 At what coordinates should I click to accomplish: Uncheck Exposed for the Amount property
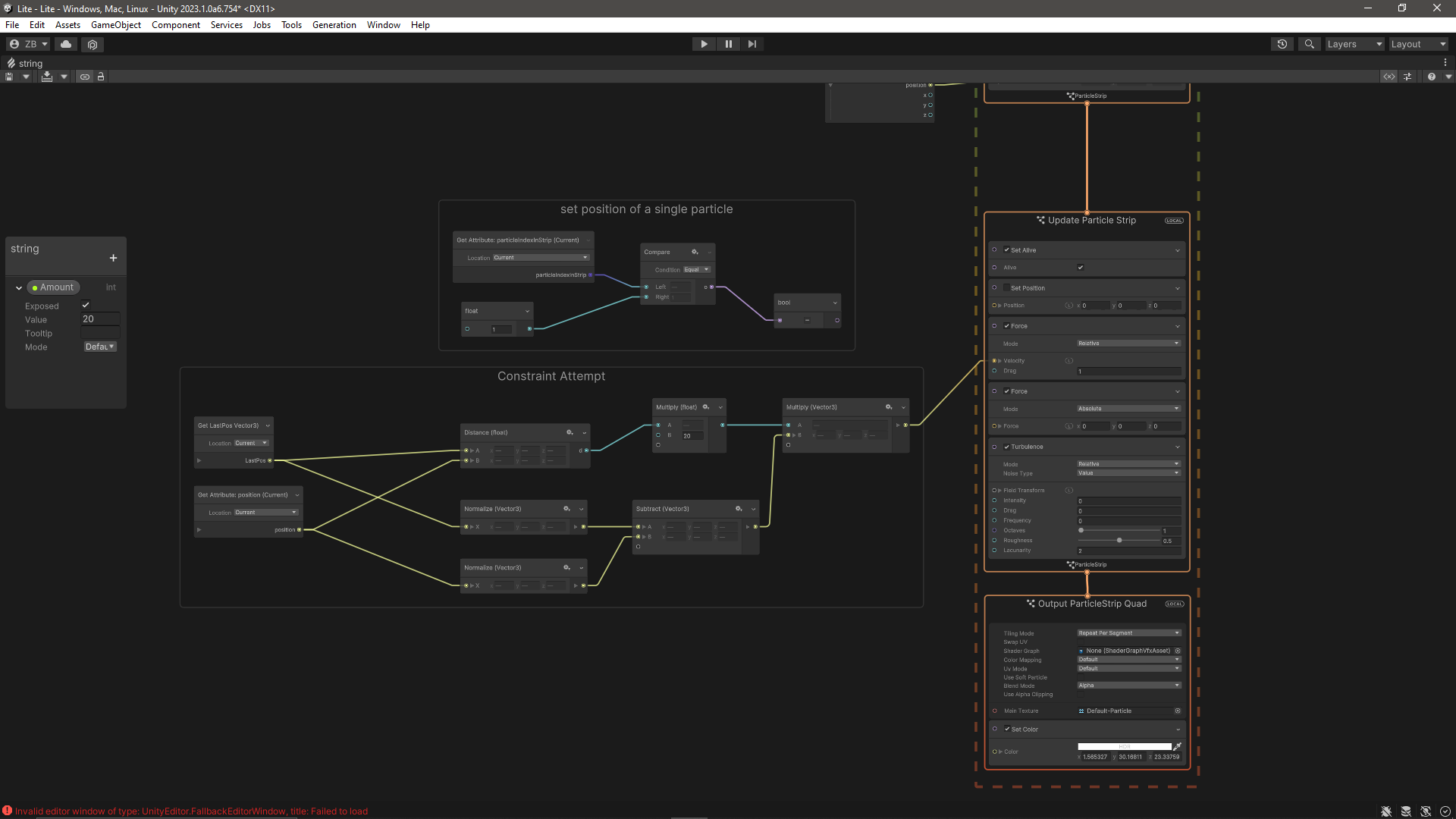click(85, 306)
